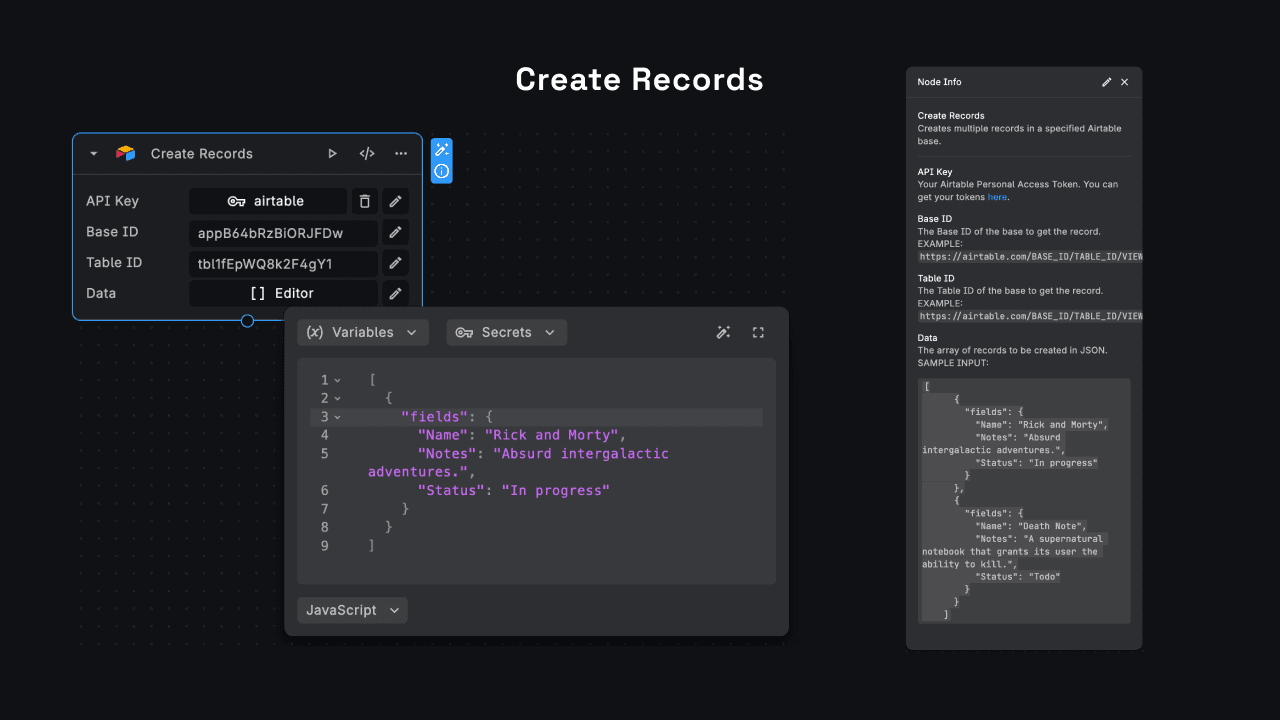Screen dimensions: 1280x720
Task: Open the code view of the node
Action: tap(366, 153)
